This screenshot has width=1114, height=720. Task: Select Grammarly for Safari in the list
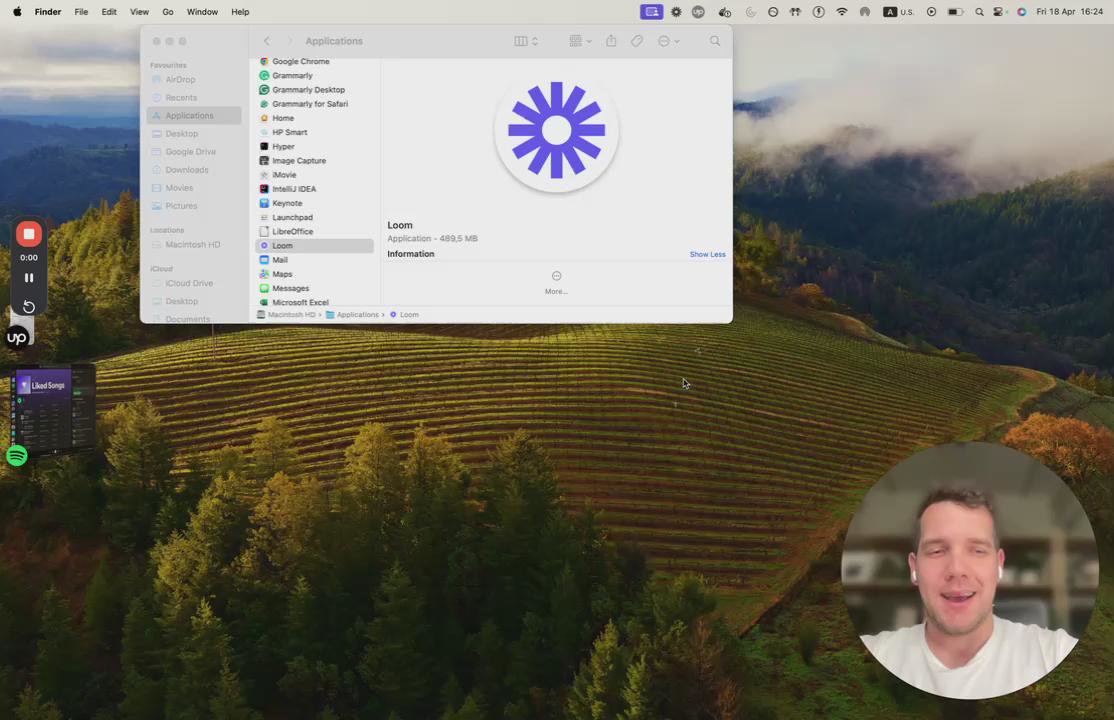[x=314, y=104]
